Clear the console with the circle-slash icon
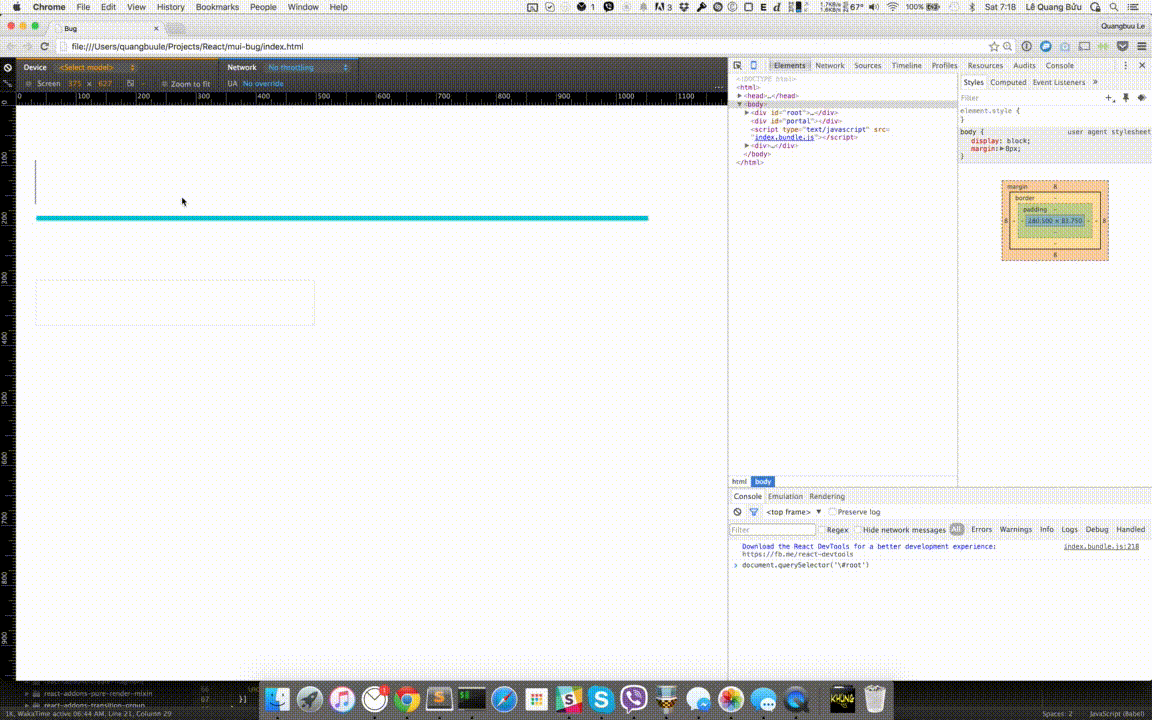 tap(738, 512)
